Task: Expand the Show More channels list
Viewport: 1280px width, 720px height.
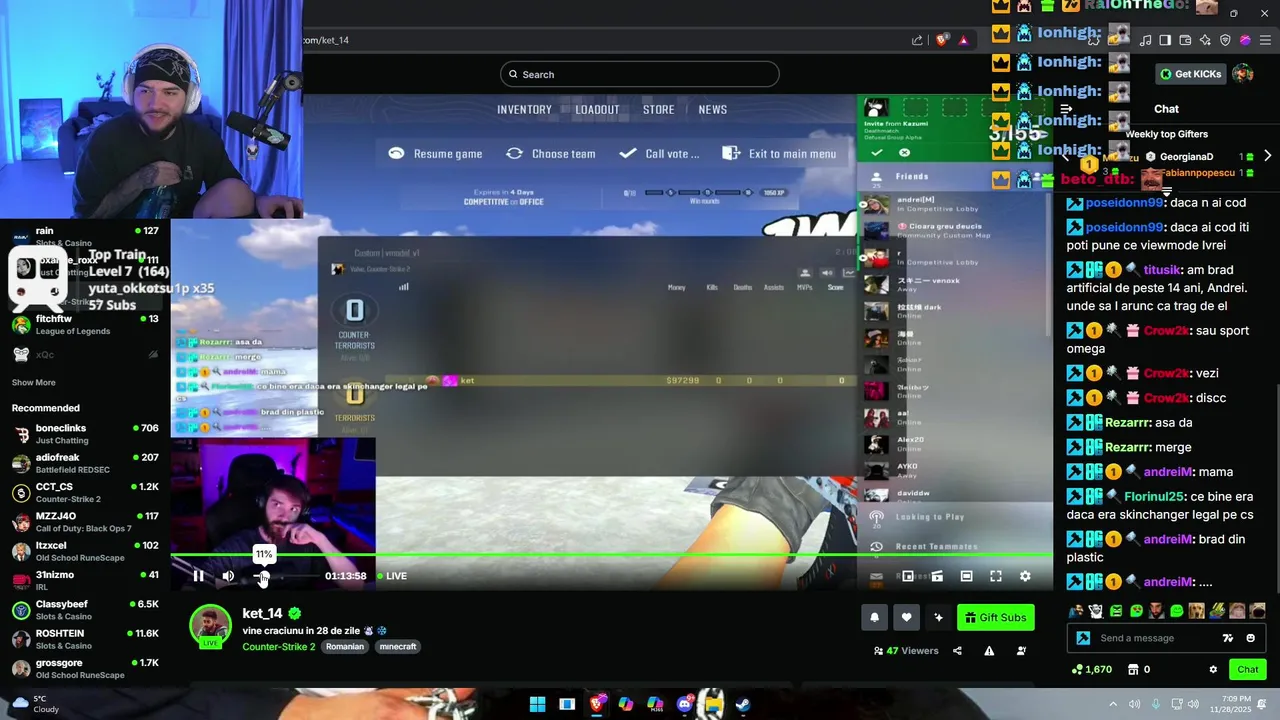Action: coord(34,382)
